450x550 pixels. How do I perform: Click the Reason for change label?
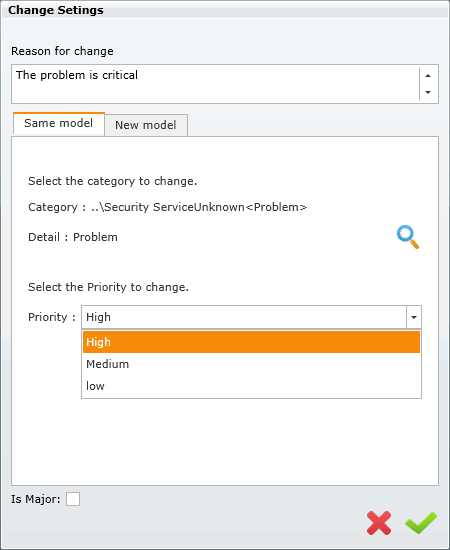coord(62,51)
